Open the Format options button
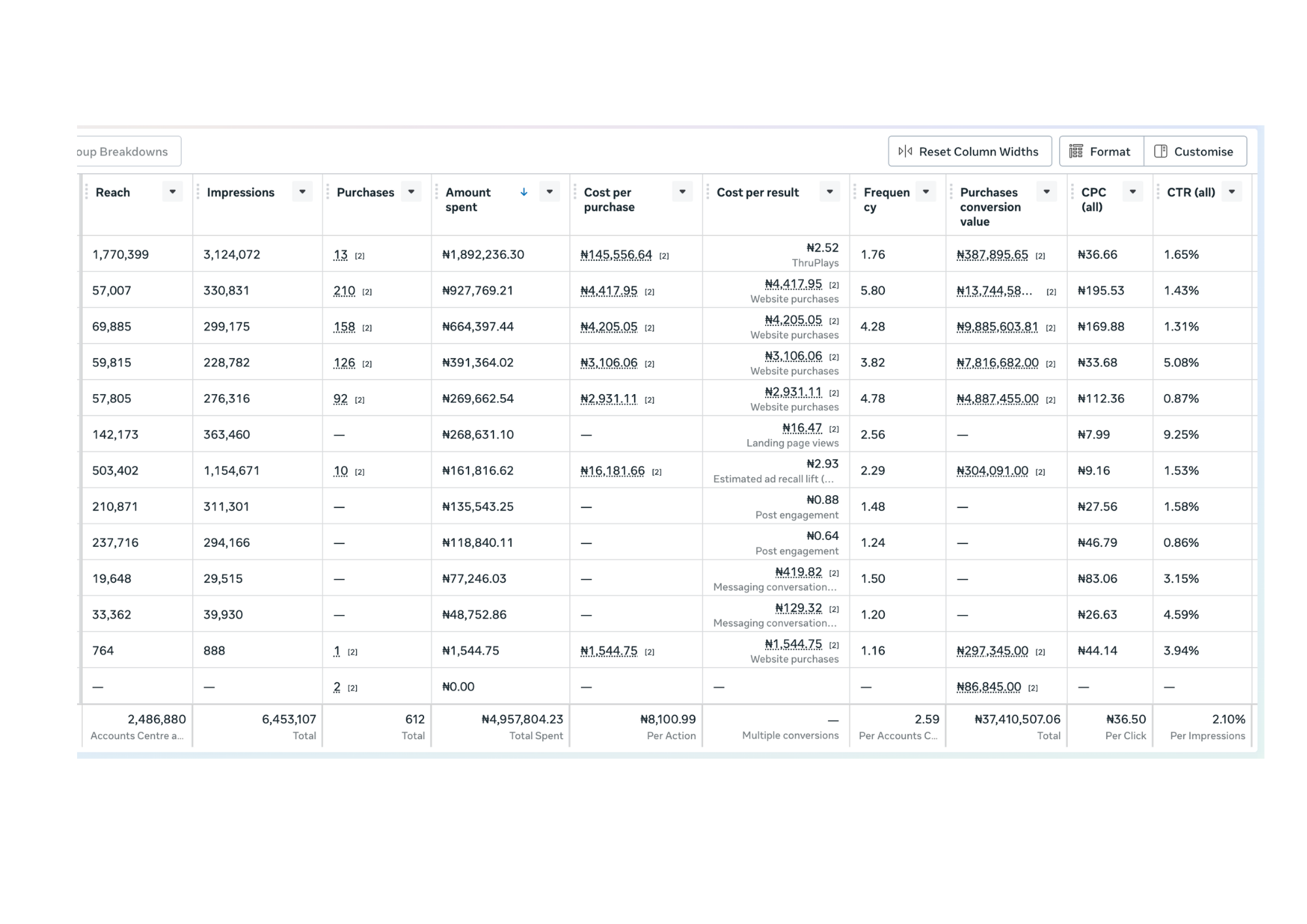This screenshot has height=924, width=1307. 1102,152
